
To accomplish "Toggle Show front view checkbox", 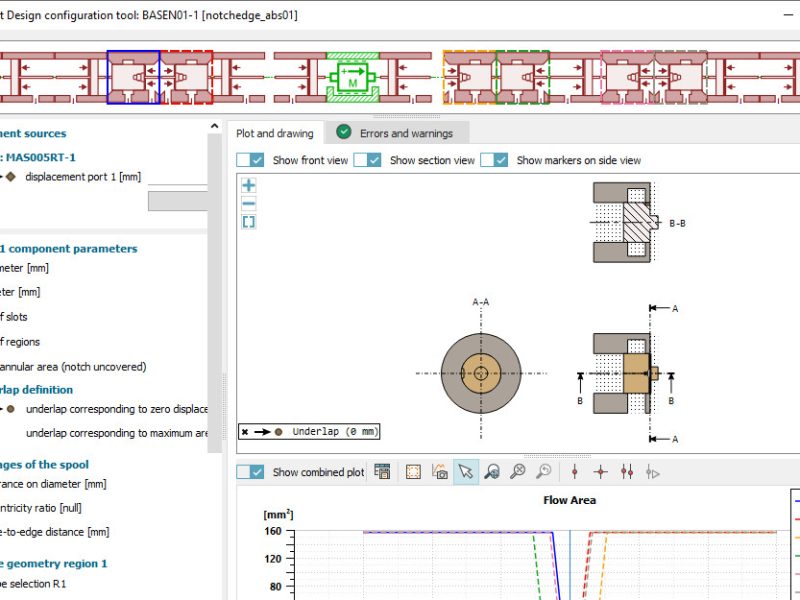I will (251, 160).
